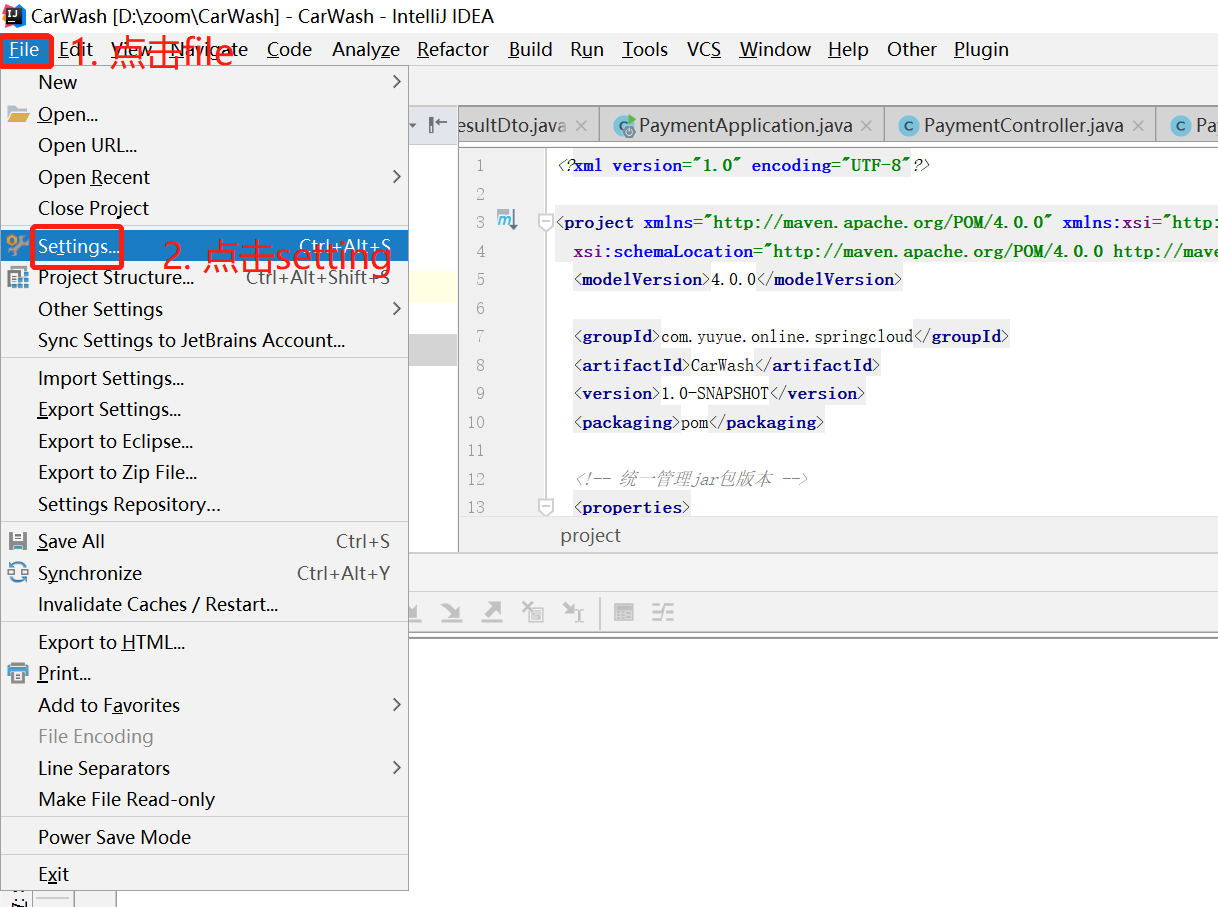This screenshot has width=1218, height=907.
Task: Open the VCS menu
Action: tap(704, 49)
